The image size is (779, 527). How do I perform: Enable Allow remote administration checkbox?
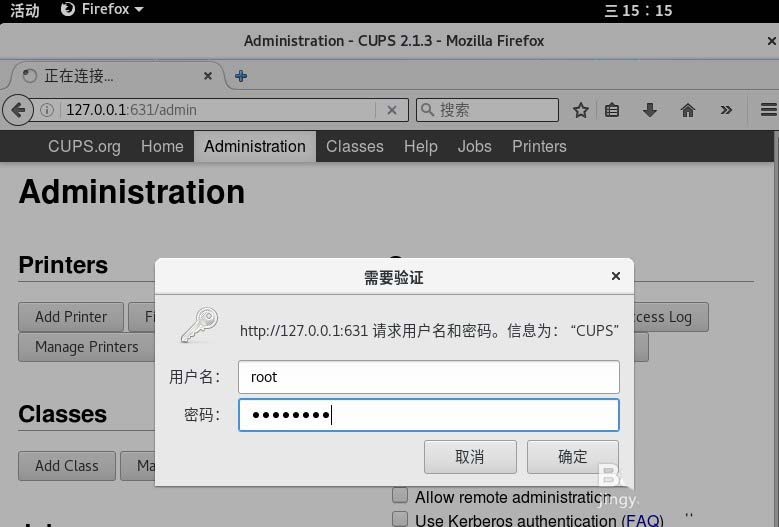point(400,495)
